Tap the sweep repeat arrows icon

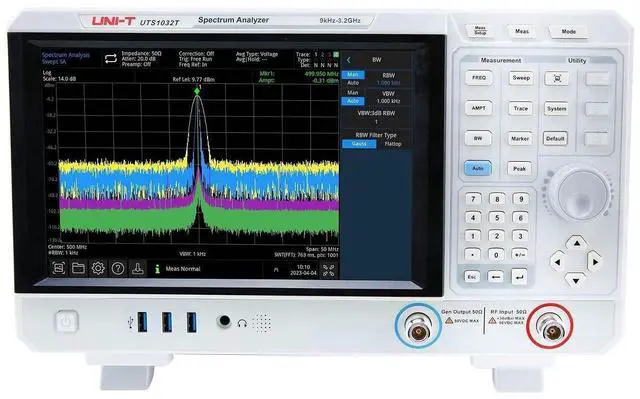[111, 59]
